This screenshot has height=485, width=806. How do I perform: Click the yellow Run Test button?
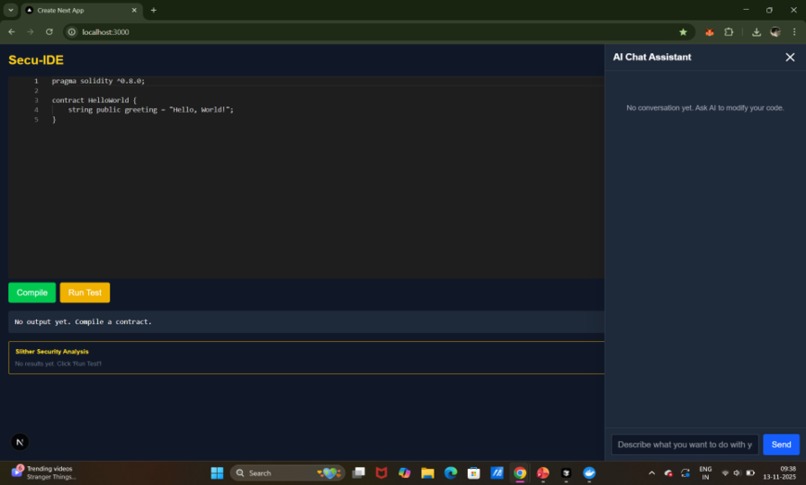85,292
